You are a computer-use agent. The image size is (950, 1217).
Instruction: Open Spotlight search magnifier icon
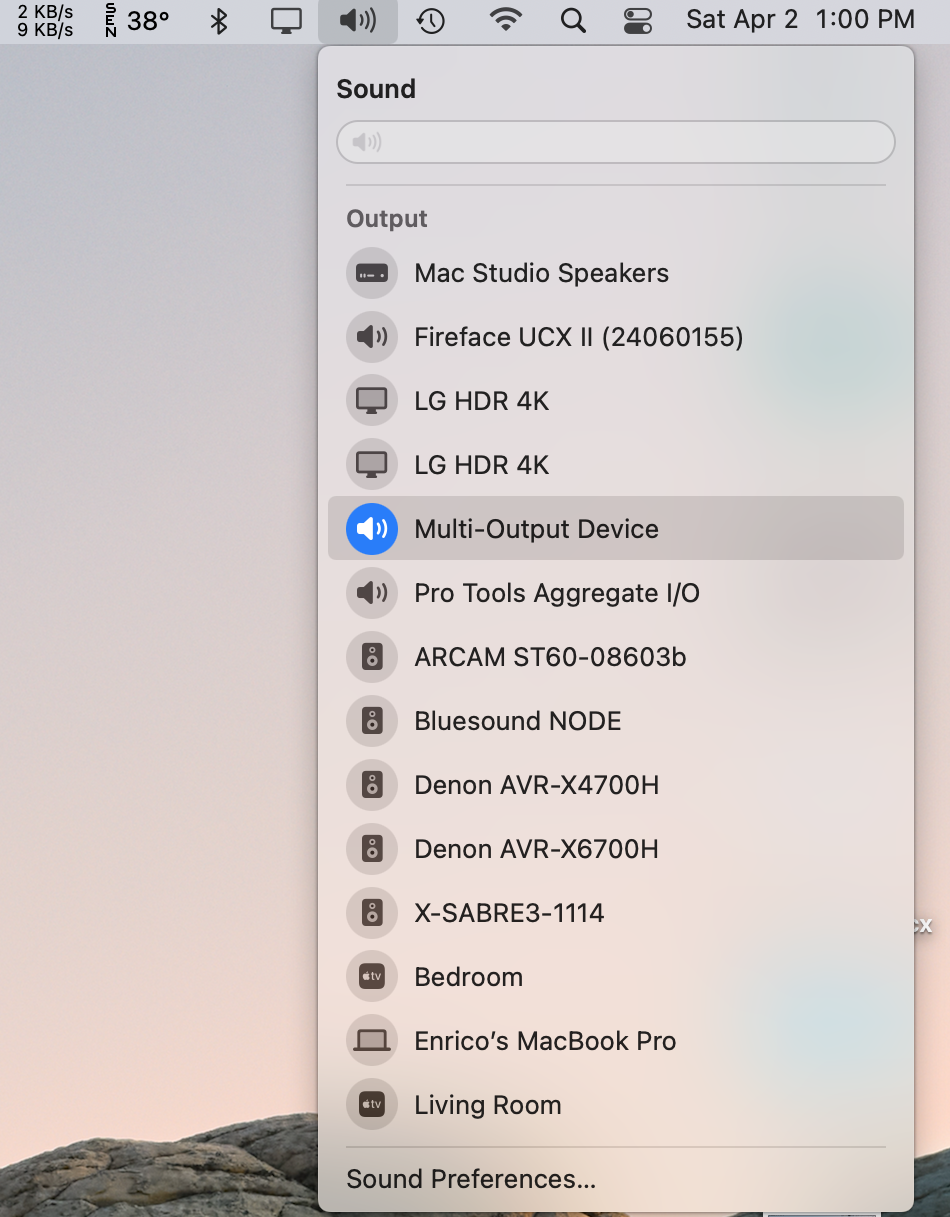pyautogui.click(x=572, y=20)
